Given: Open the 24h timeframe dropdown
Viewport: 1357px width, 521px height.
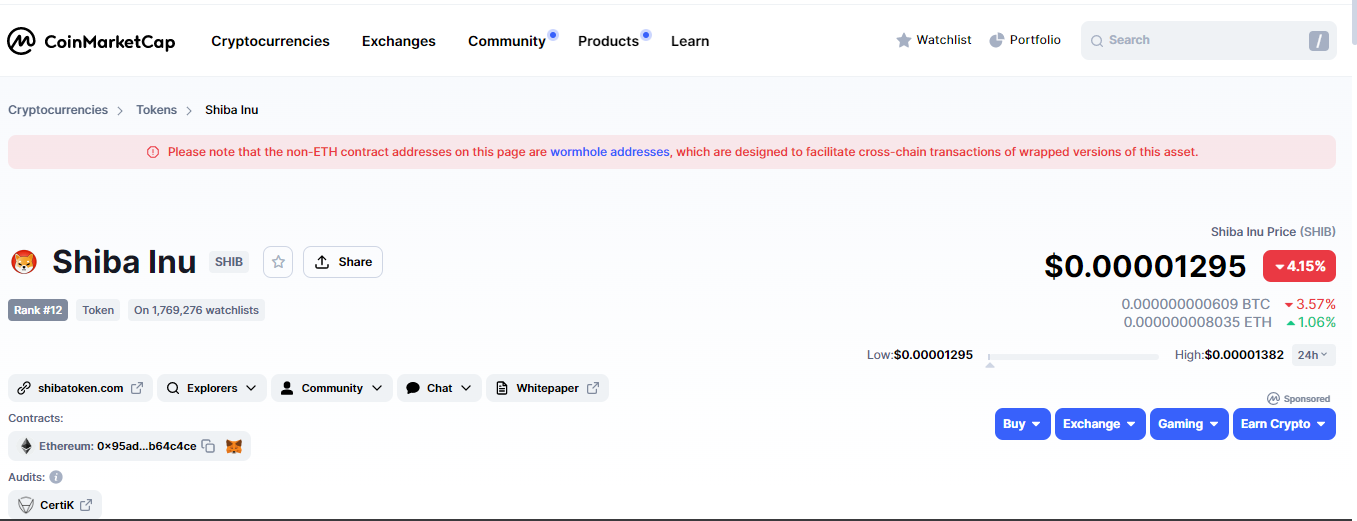Looking at the screenshot, I should [1313, 355].
